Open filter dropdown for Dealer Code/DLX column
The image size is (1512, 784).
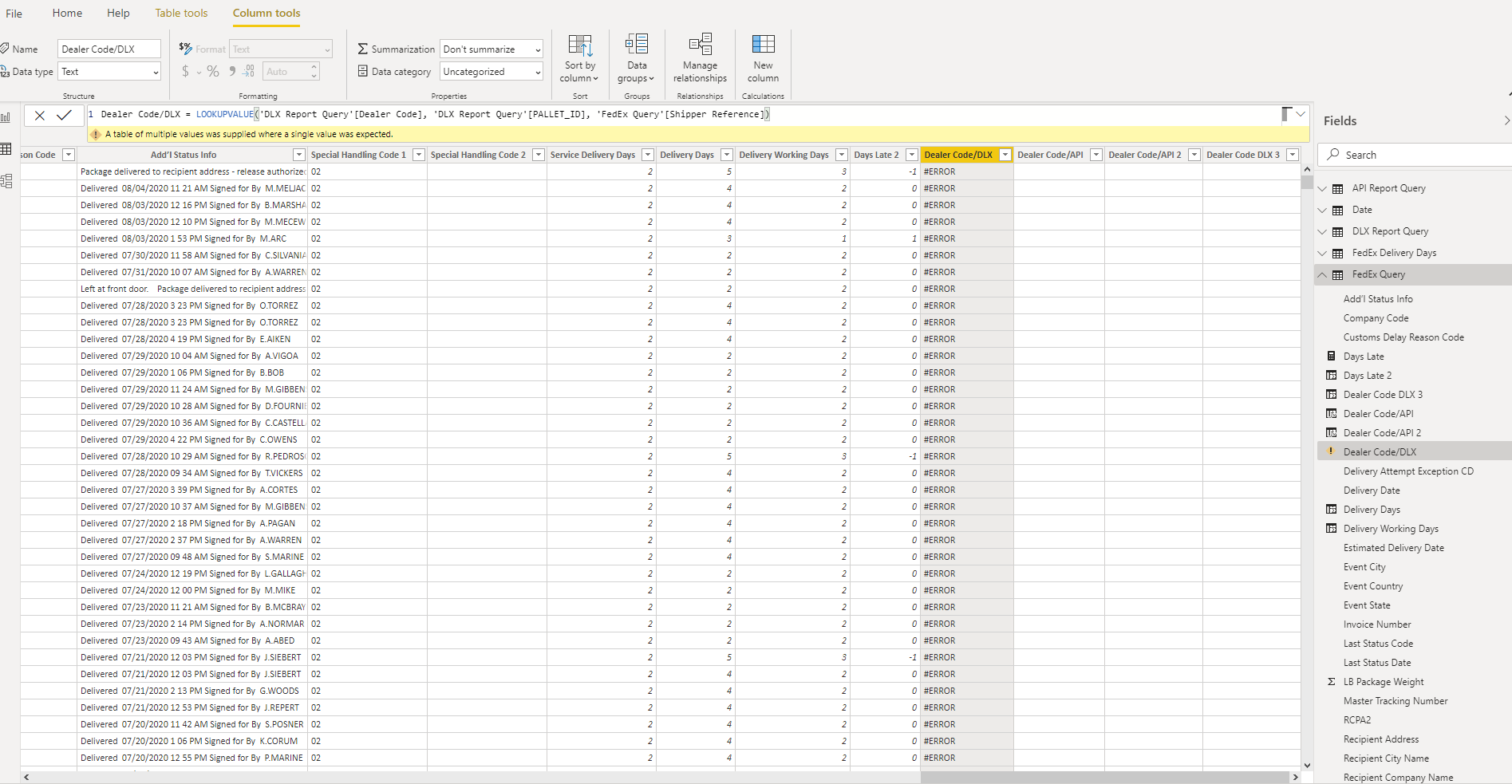coord(1005,155)
